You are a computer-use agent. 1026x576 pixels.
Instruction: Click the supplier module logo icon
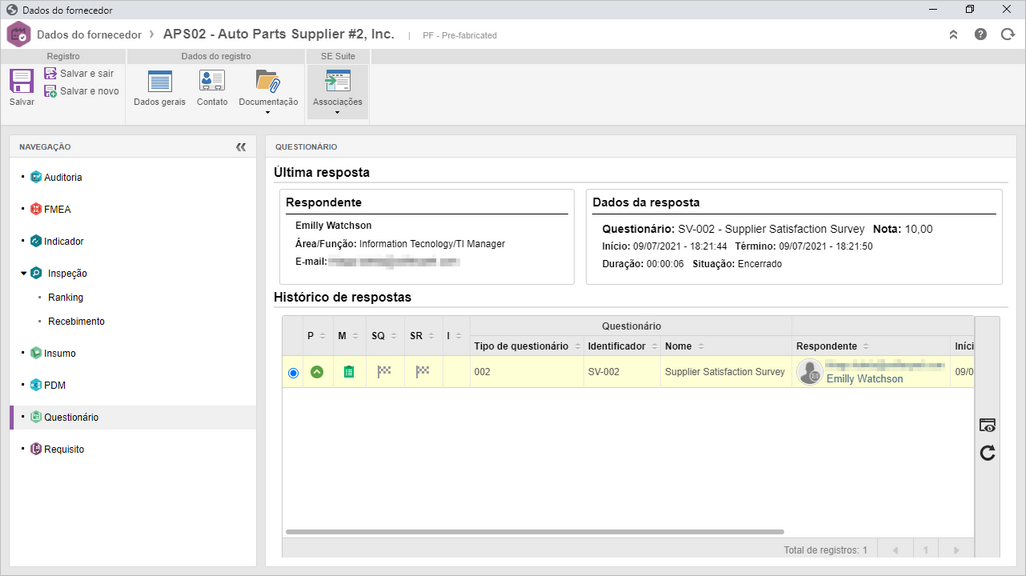18,35
